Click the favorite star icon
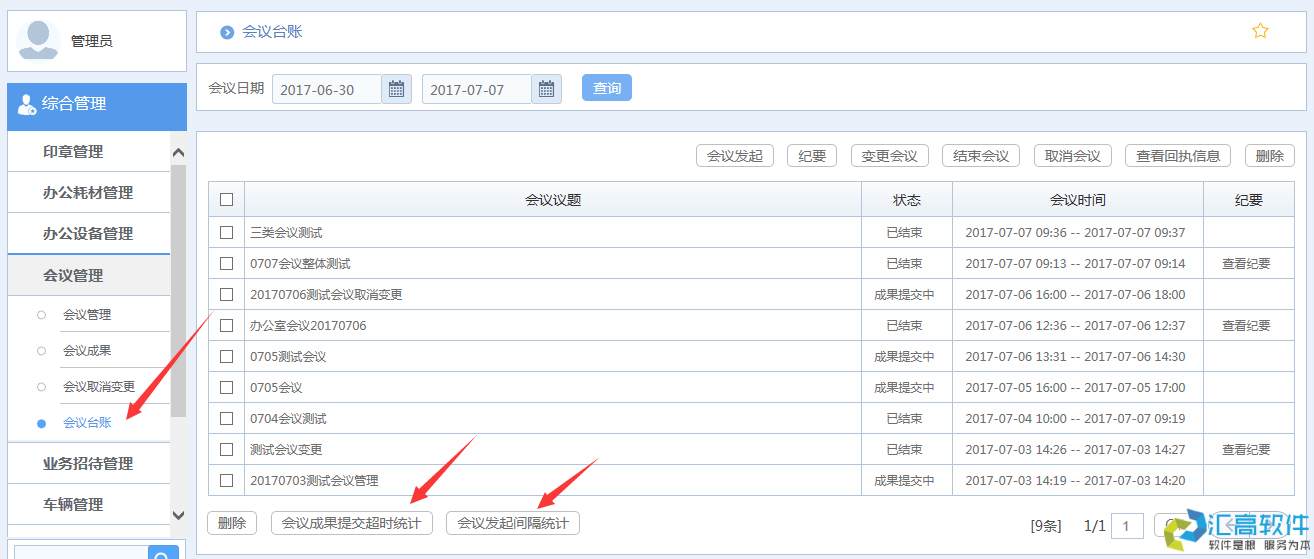Viewport: 1314px width, 559px height. [1260, 31]
